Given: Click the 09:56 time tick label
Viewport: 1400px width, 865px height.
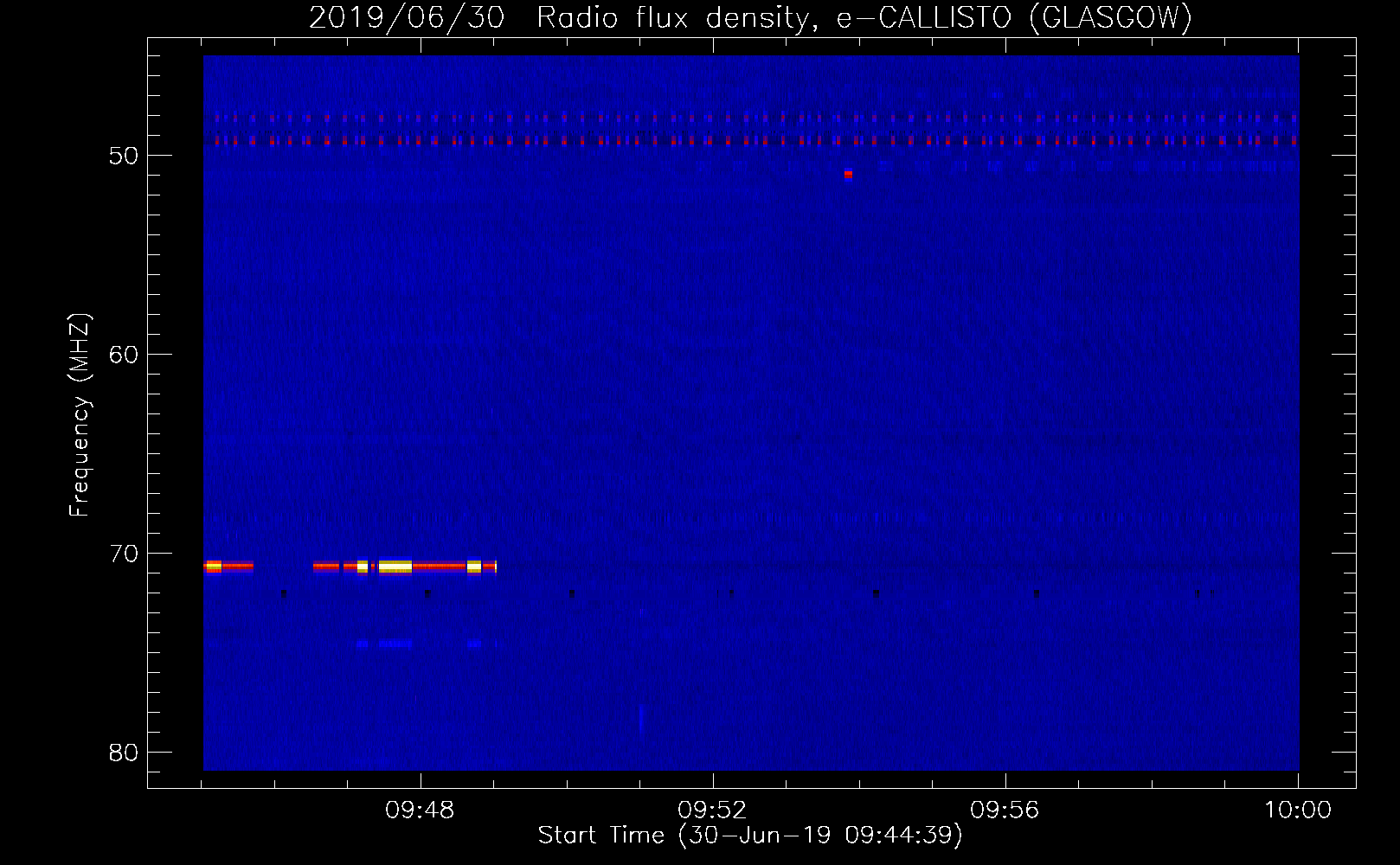Looking at the screenshot, I should click(x=1005, y=811).
